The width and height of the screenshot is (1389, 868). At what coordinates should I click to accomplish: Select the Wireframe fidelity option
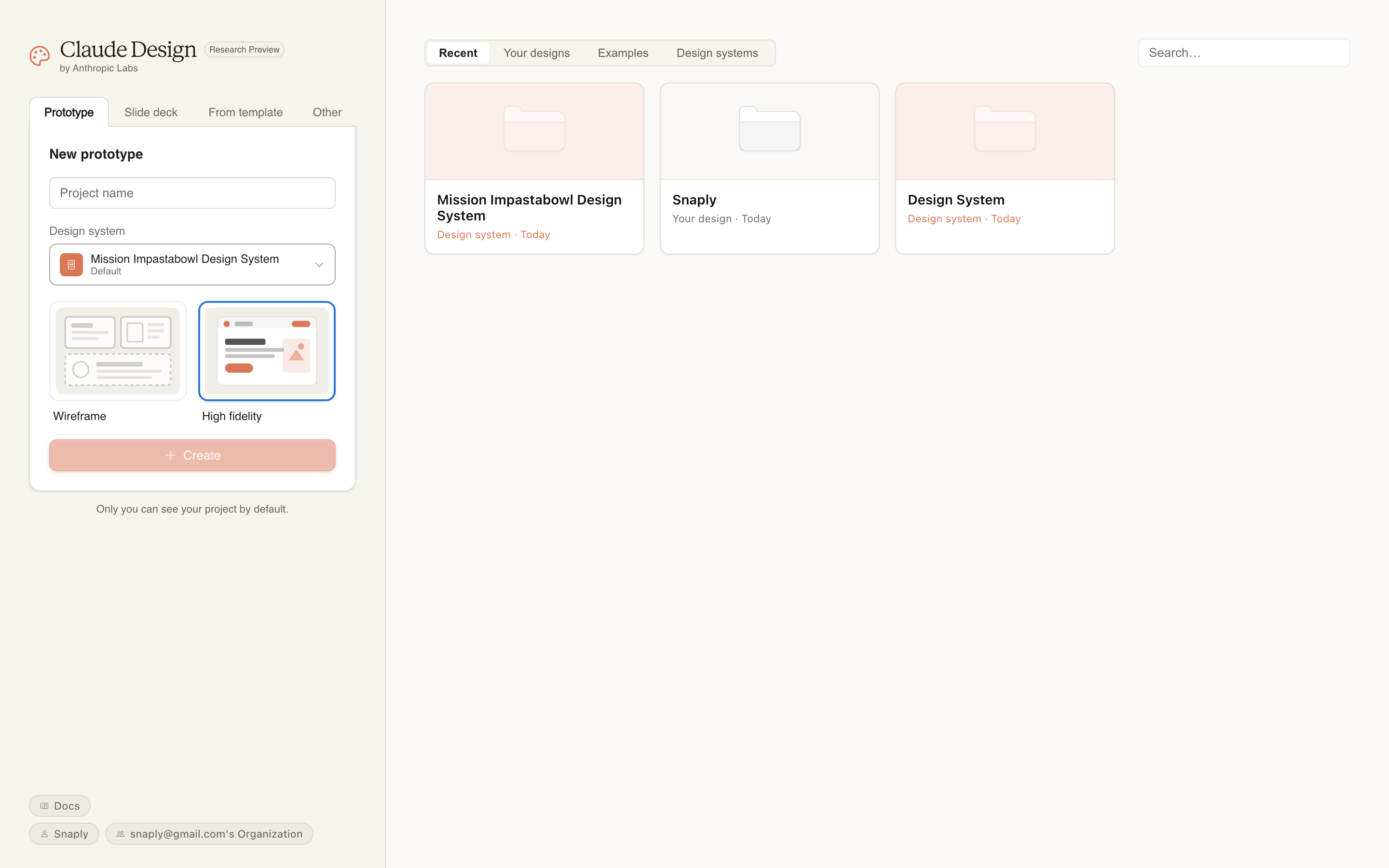click(118, 351)
